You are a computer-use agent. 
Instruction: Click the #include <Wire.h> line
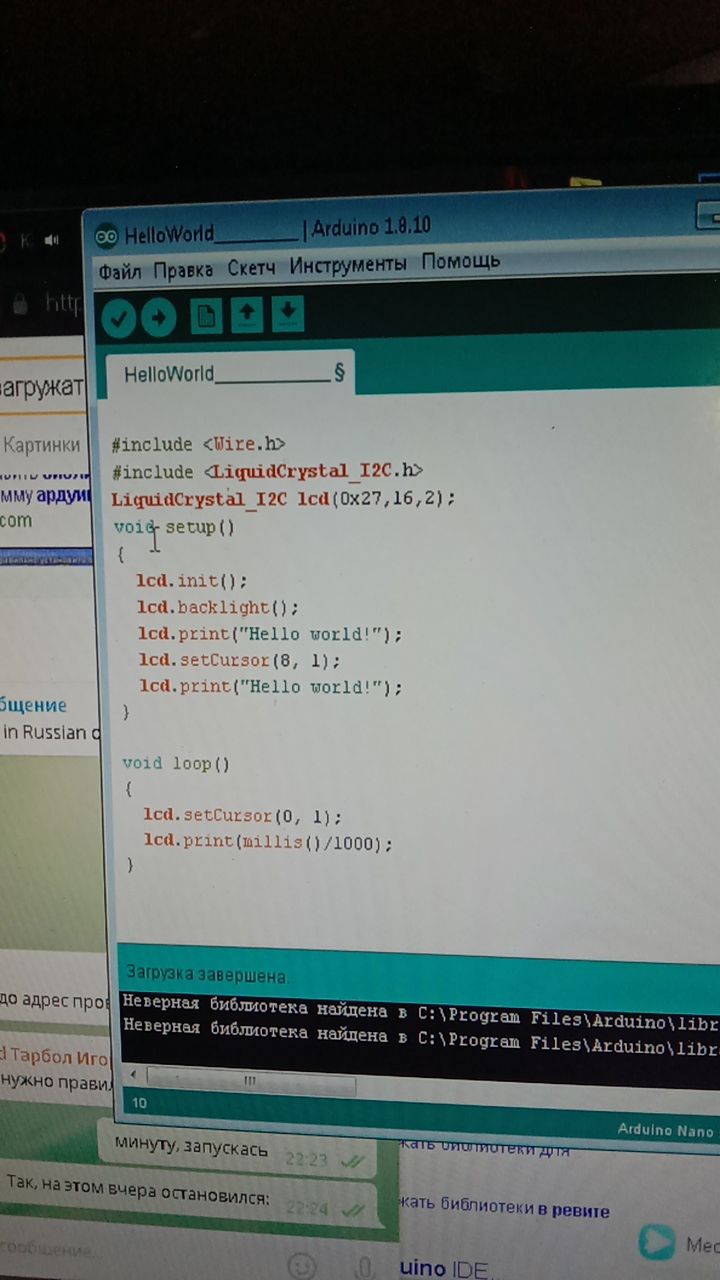pos(199,444)
